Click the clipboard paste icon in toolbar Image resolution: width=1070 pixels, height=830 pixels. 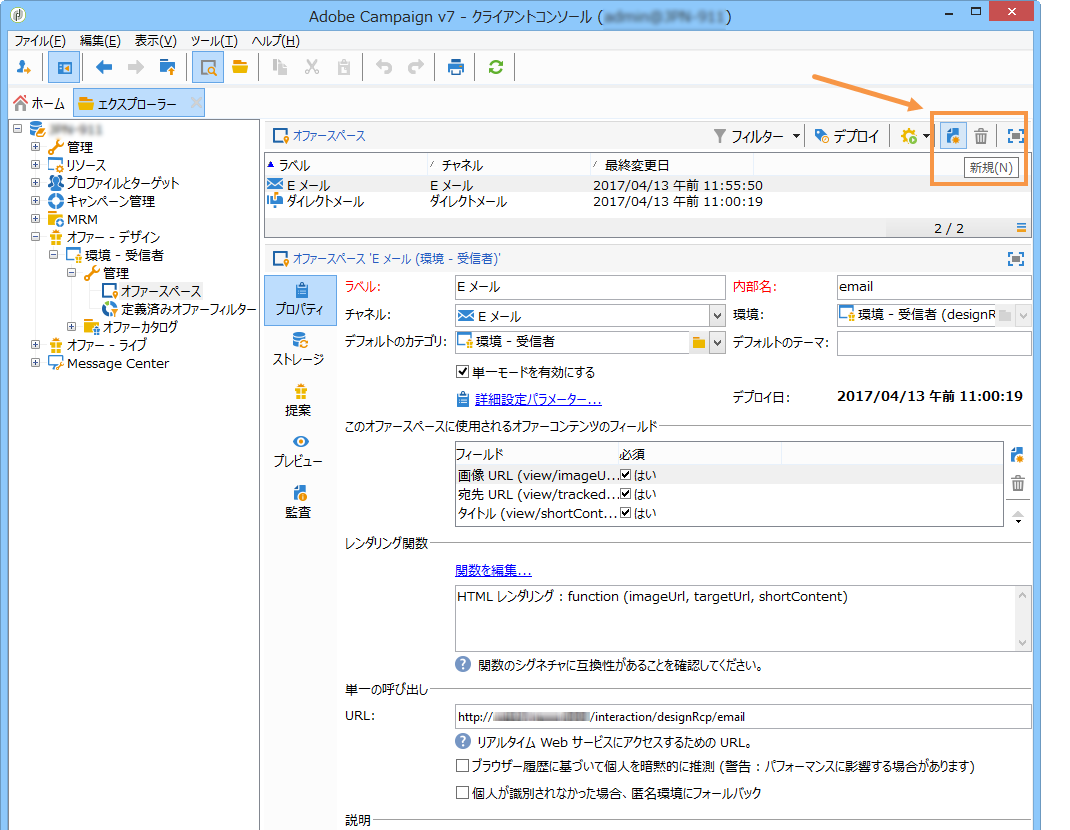344,67
